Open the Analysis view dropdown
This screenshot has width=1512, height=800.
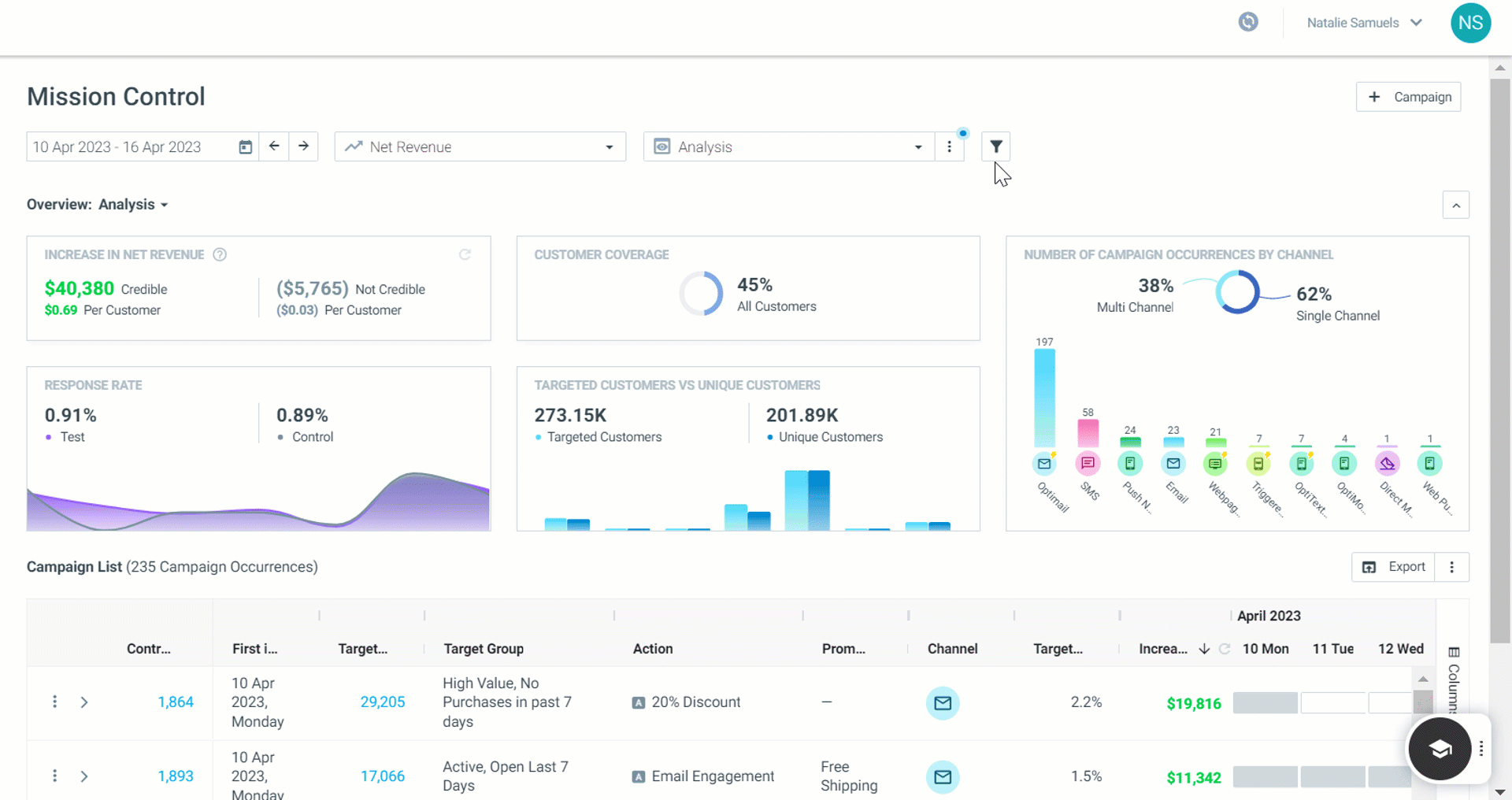(x=789, y=147)
